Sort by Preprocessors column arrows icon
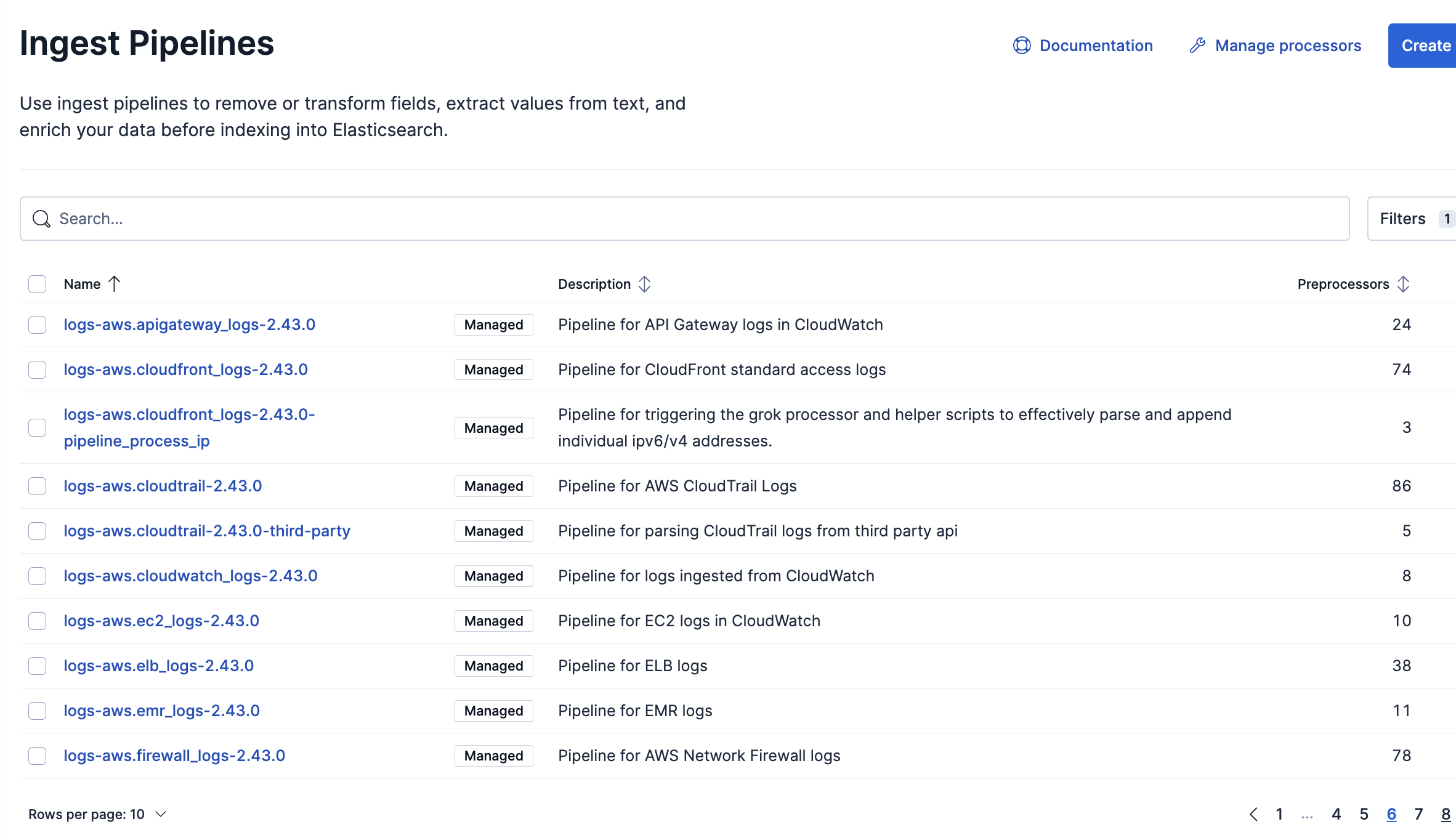The width and height of the screenshot is (1456, 835). point(1403,284)
